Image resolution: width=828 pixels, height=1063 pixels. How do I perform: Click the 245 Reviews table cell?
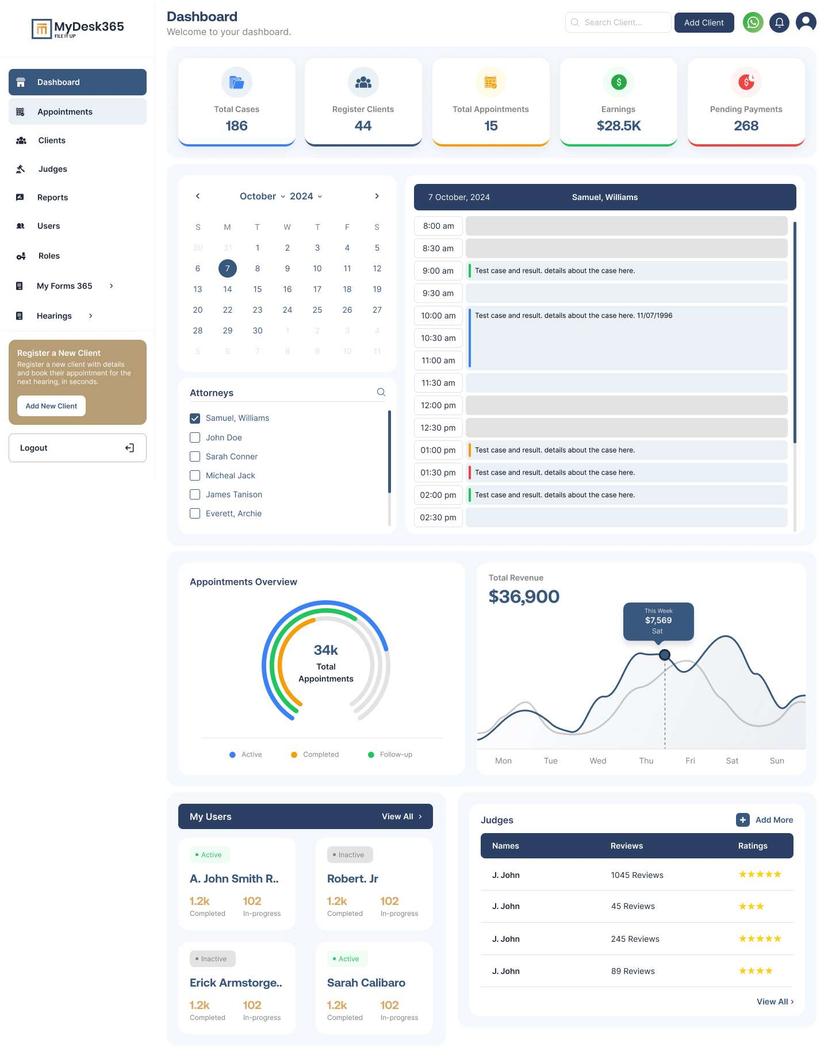coord(635,939)
